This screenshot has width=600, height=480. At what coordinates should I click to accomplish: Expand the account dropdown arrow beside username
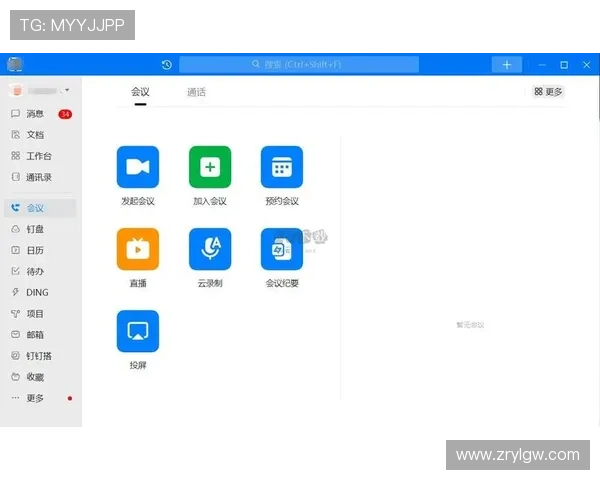point(67,90)
